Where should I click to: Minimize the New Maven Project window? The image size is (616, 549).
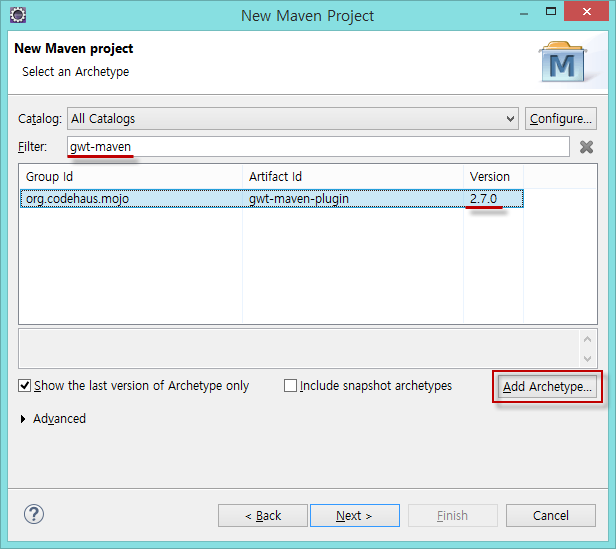coord(524,13)
